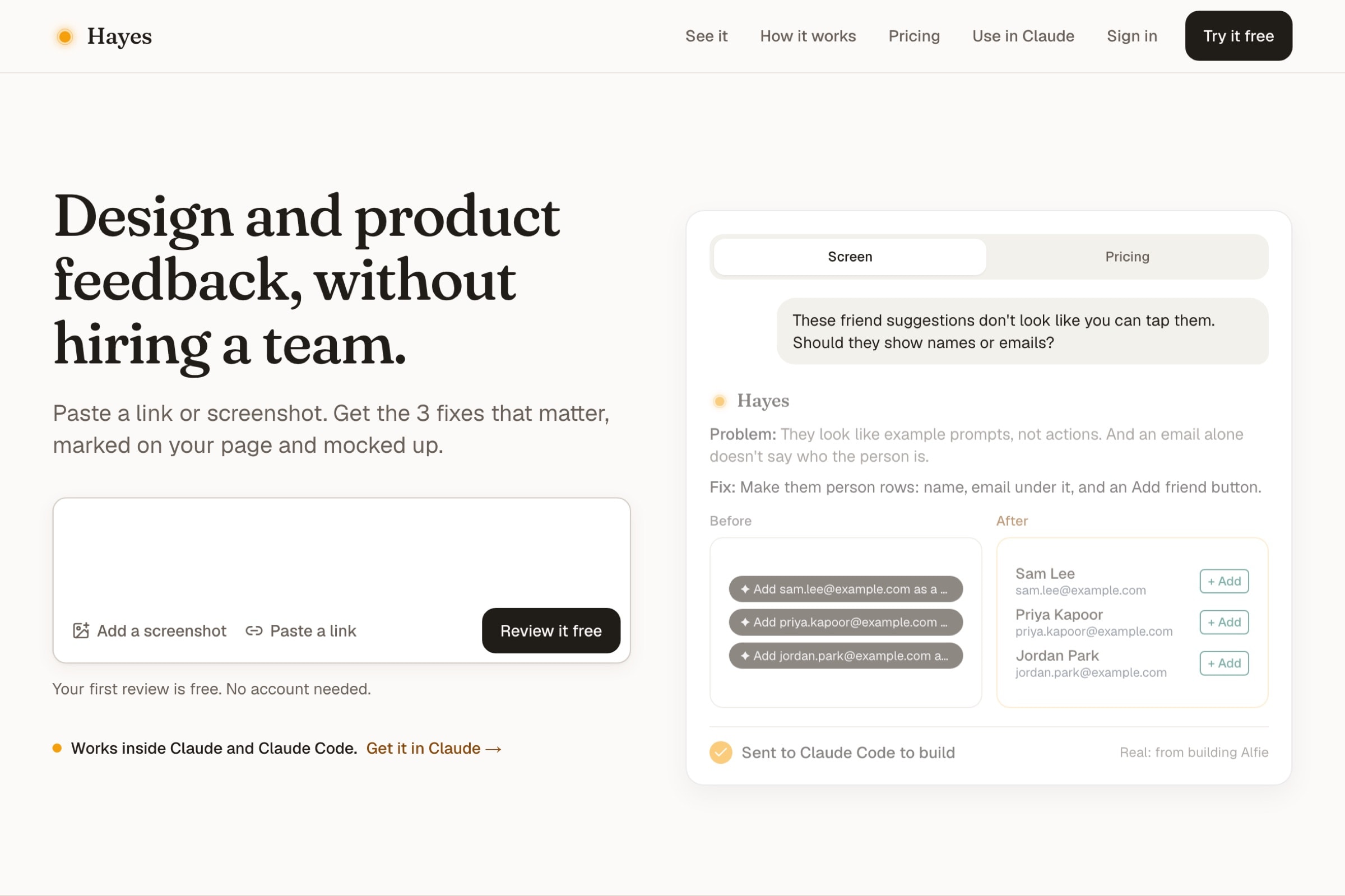1345x896 pixels.
Task: Click priya.kapoor@example.com in After card
Action: [1093, 632]
